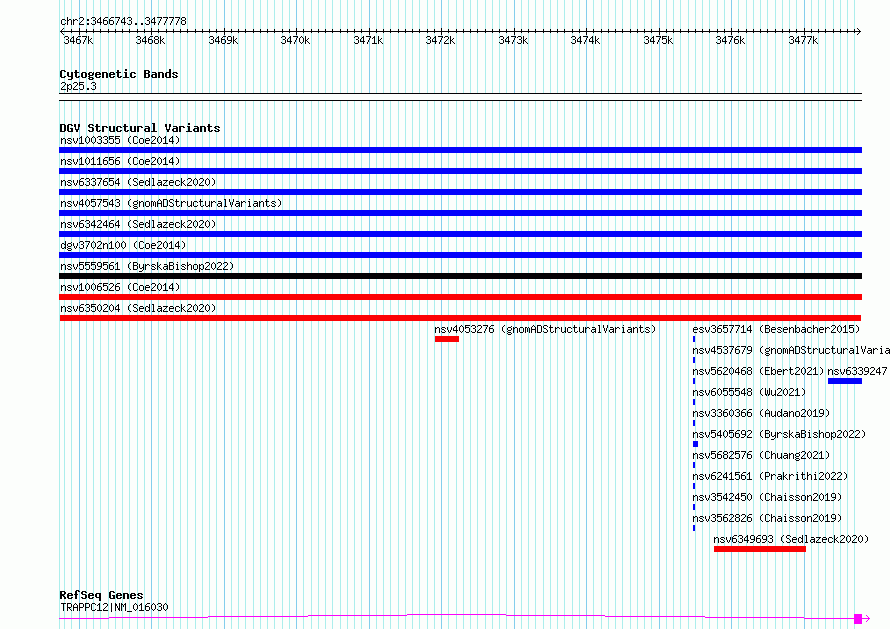Image resolution: width=890 pixels, height=629 pixels.
Task: Click the blue bar under nsv1011656
Action: click(460, 171)
